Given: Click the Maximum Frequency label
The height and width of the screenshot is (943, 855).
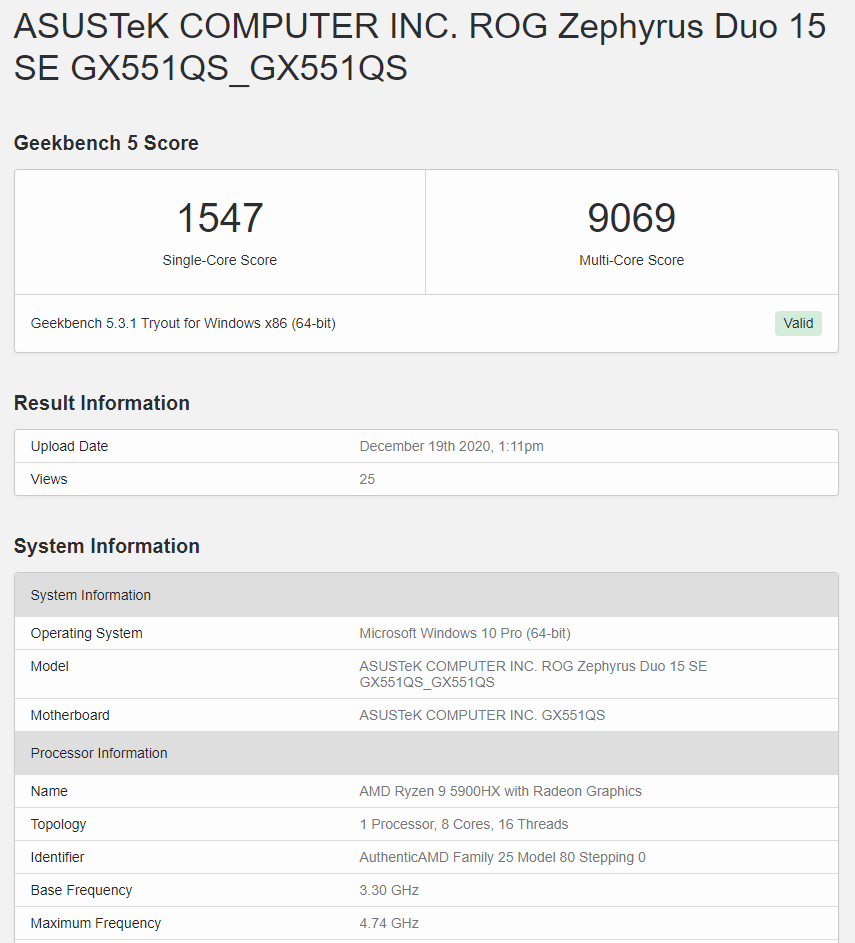Looking at the screenshot, I should [96, 923].
